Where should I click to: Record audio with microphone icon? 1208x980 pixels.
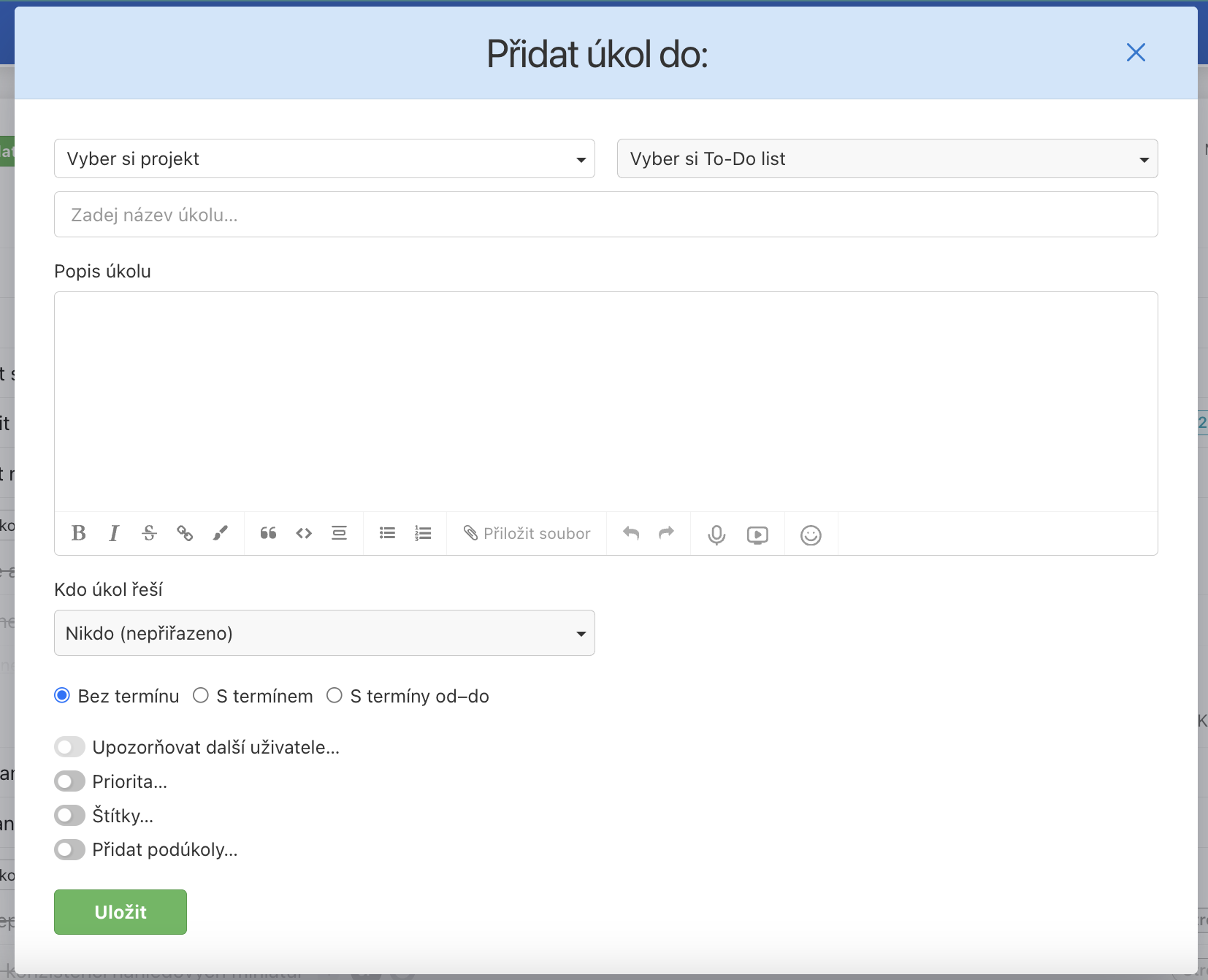click(x=716, y=535)
